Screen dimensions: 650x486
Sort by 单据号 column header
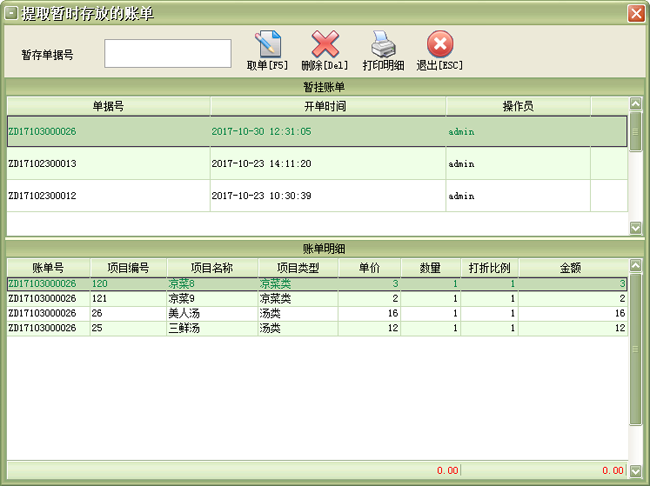[108, 105]
